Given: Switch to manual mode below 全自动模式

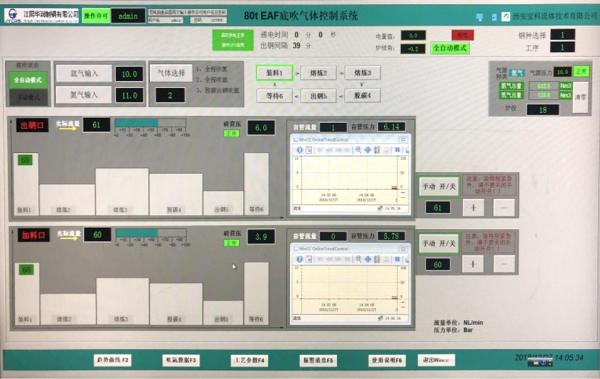Looking at the screenshot, I should pos(28,98).
